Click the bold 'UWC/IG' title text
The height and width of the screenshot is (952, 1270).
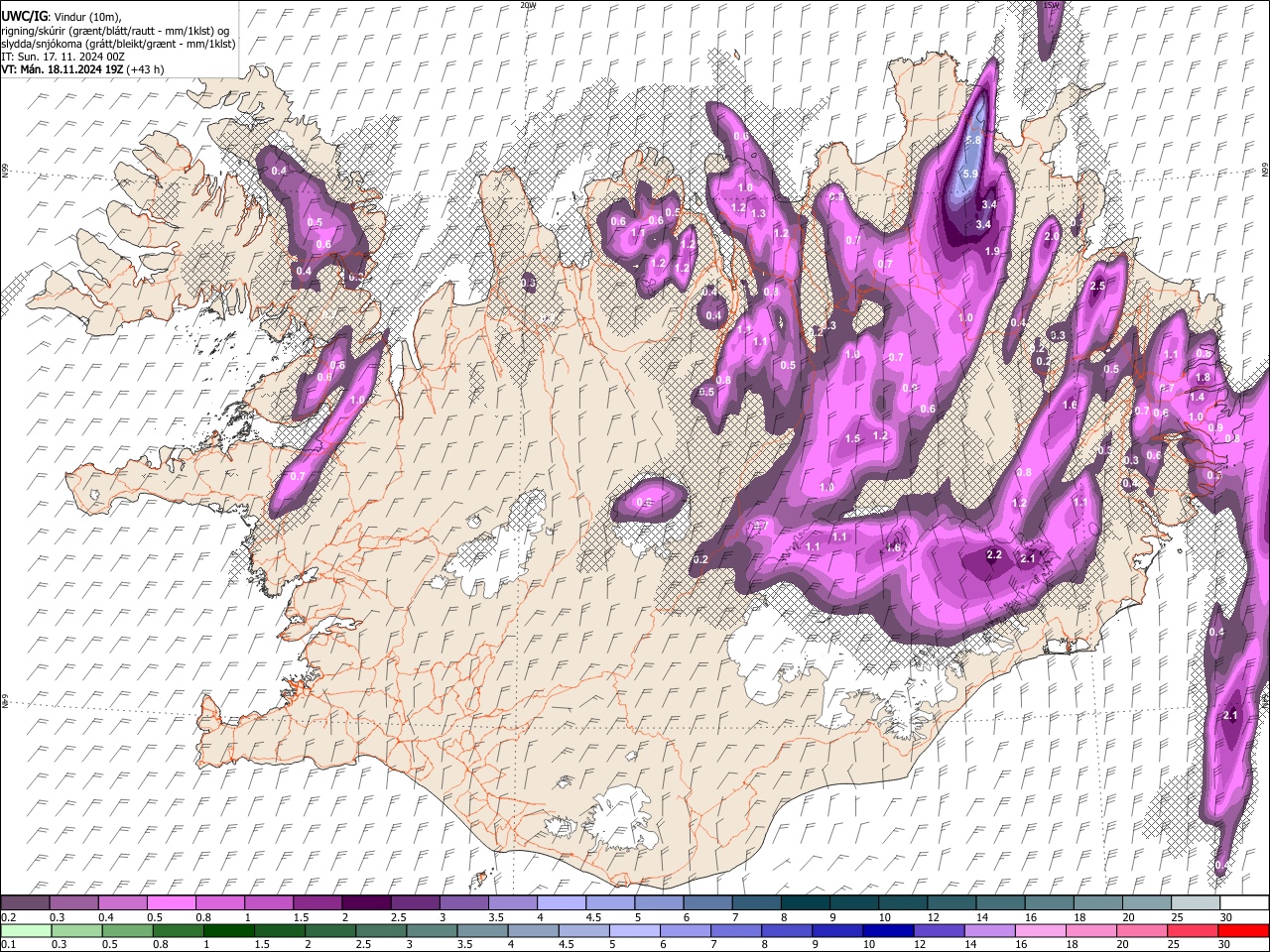tap(24, 17)
